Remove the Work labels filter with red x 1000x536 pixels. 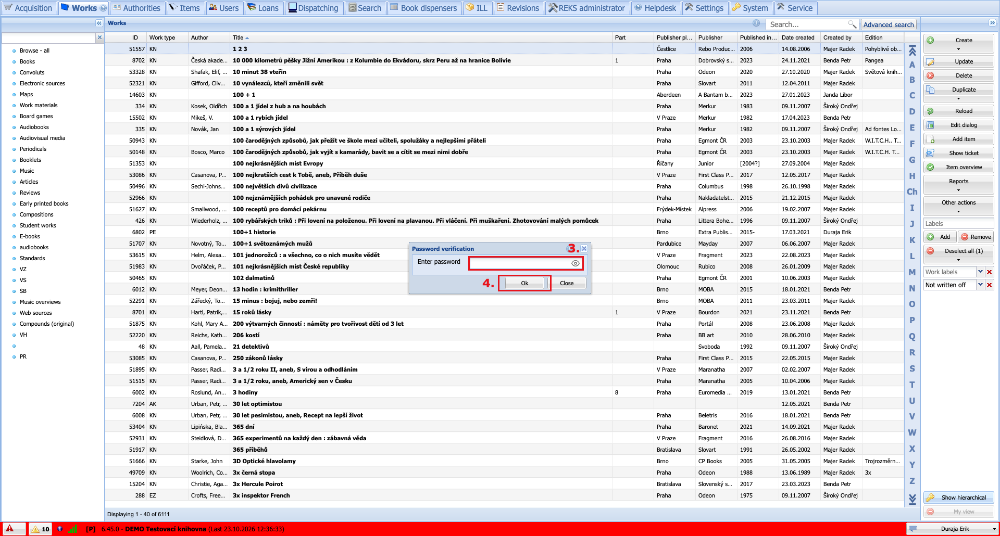coord(990,272)
